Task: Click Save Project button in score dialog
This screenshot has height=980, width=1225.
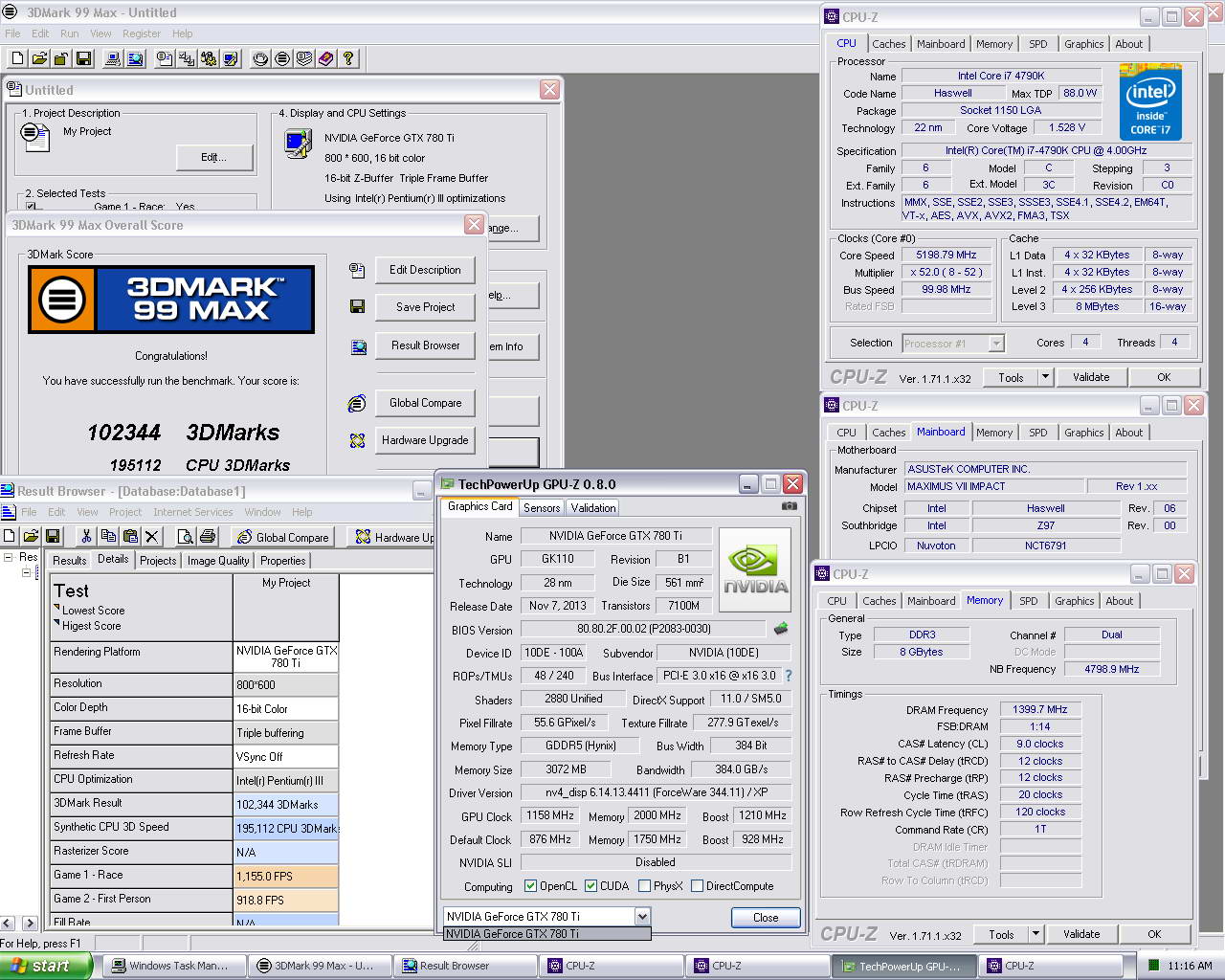Action: [x=425, y=307]
